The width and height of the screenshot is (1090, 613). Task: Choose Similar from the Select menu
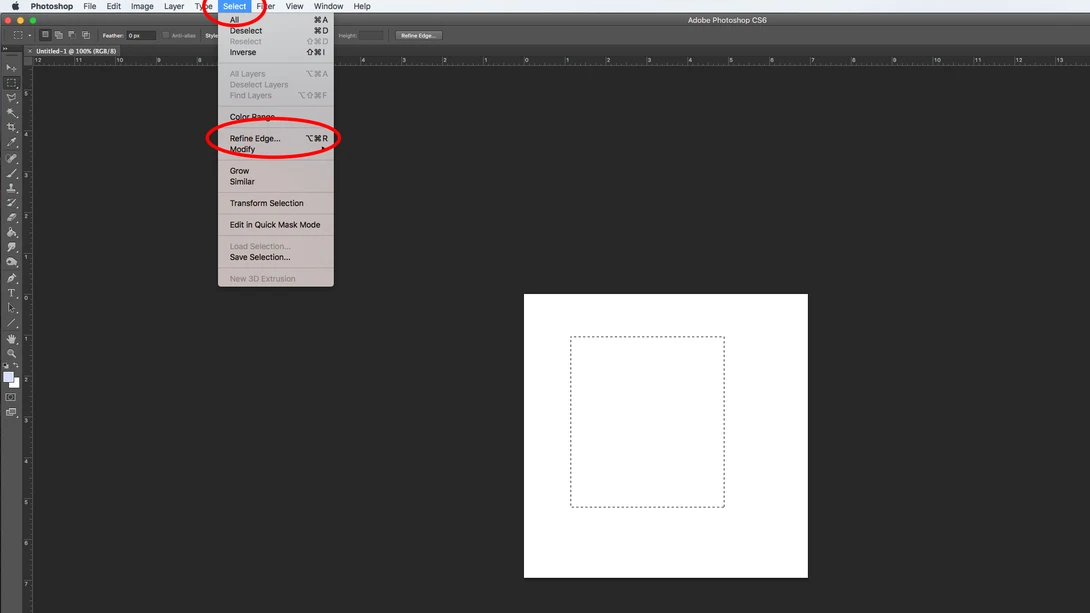coord(276,182)
